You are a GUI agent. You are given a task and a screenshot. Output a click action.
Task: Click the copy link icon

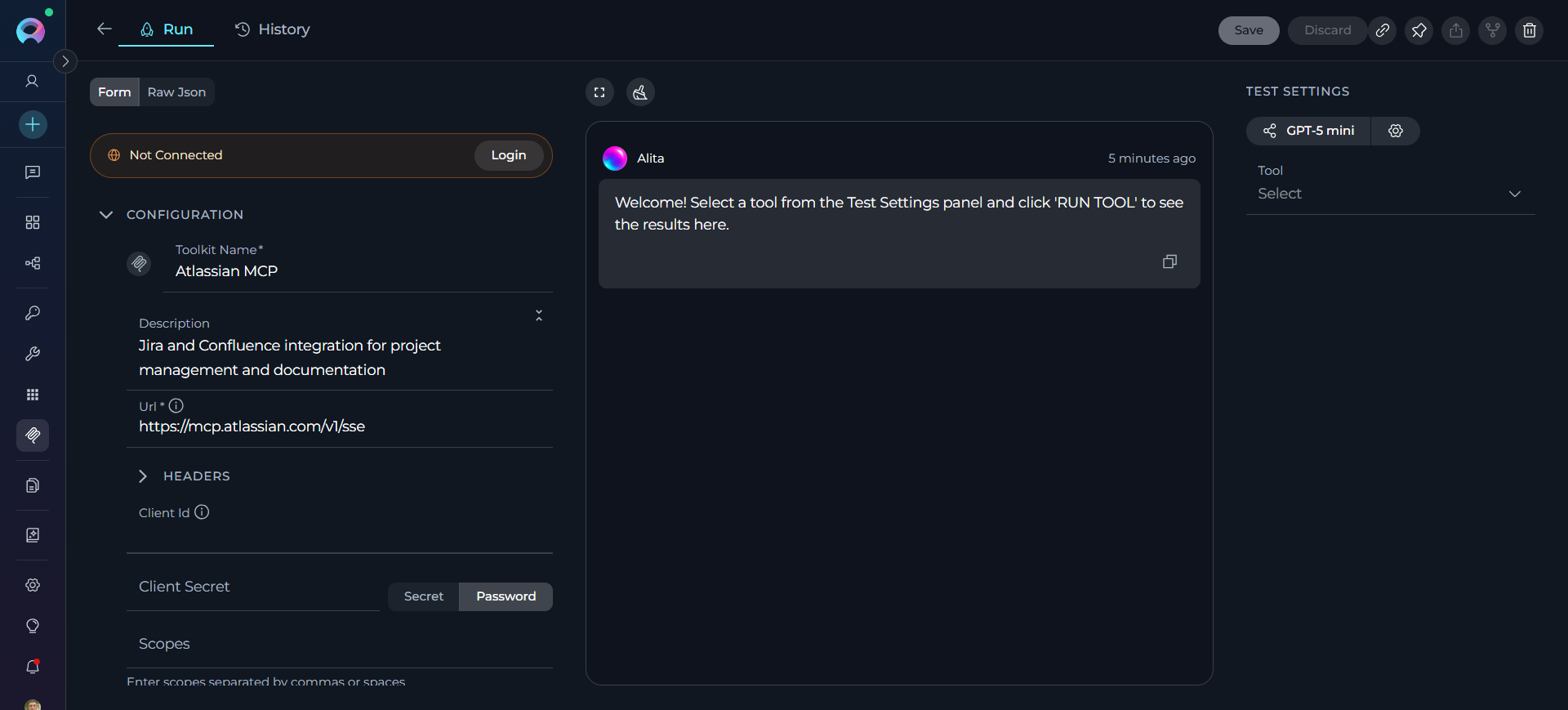click(1382, 30)
